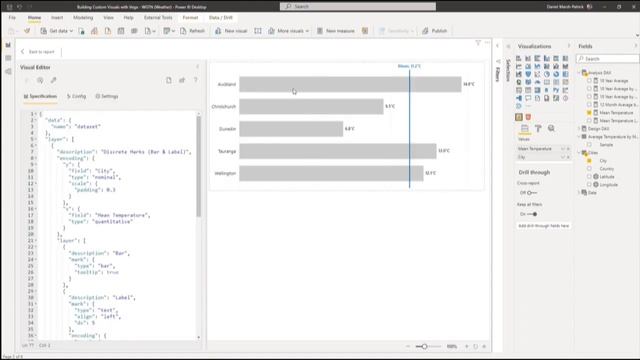Screen dimensions: 640x360
Task: Switch to the Config tab
Action: tap(76, 96)
